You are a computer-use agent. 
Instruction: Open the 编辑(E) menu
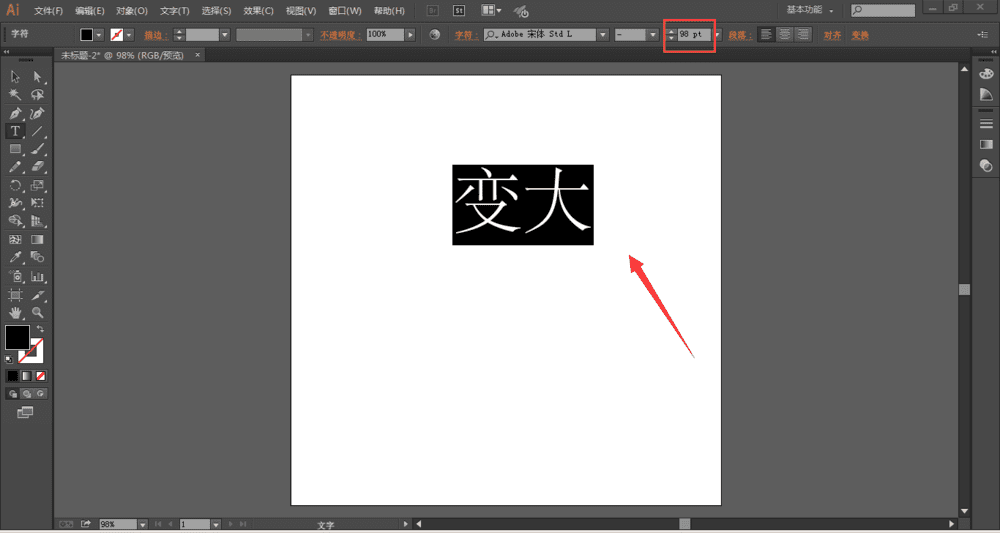89,11
